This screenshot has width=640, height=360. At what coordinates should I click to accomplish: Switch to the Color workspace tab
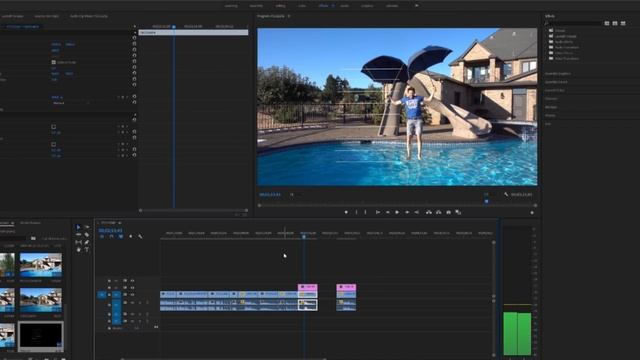[302, 6]
